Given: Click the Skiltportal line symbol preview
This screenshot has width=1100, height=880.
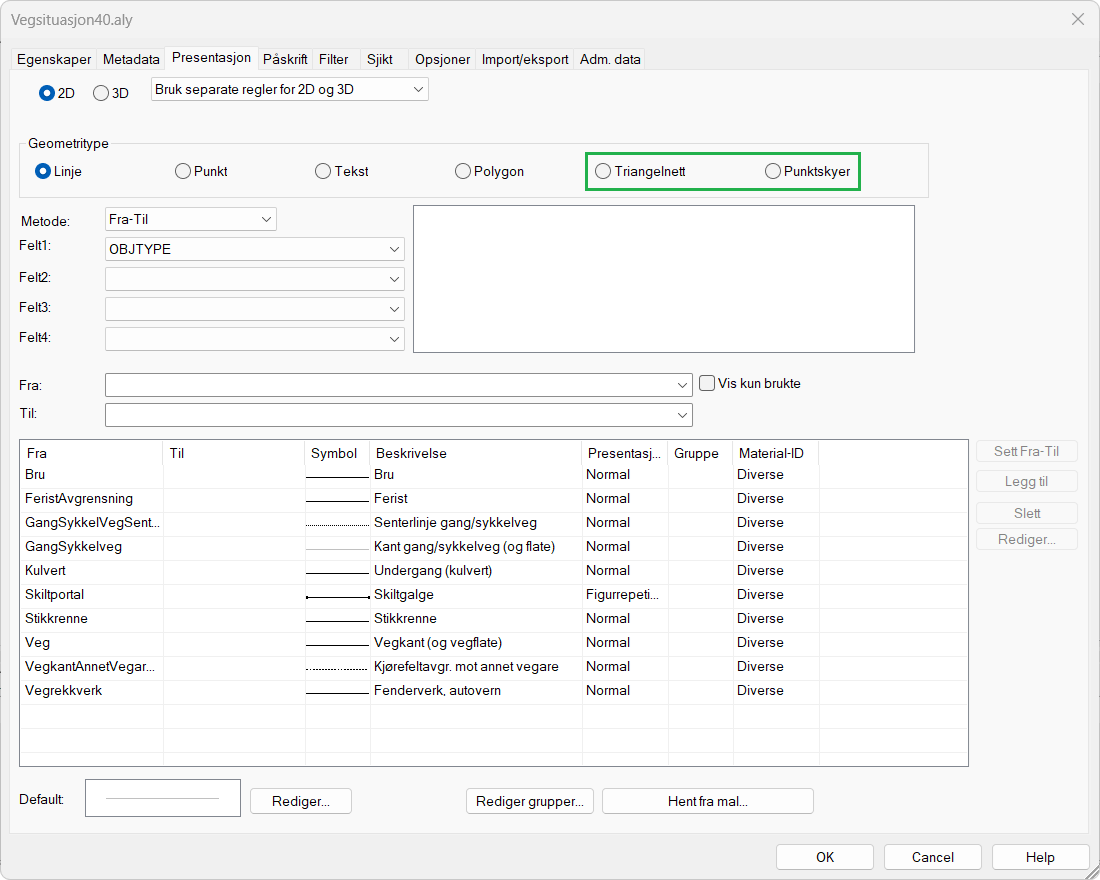Looking at the screenshot, I should click(337, 595).
